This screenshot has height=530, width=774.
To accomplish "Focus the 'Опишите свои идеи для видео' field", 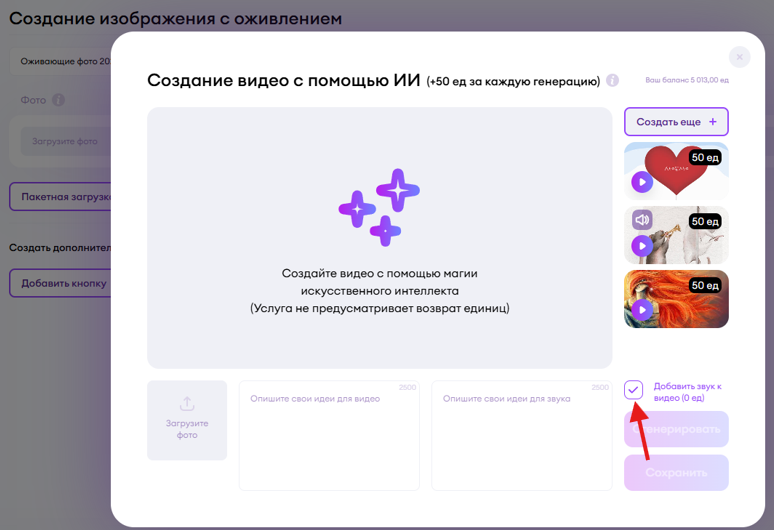I will click(328, 435).
